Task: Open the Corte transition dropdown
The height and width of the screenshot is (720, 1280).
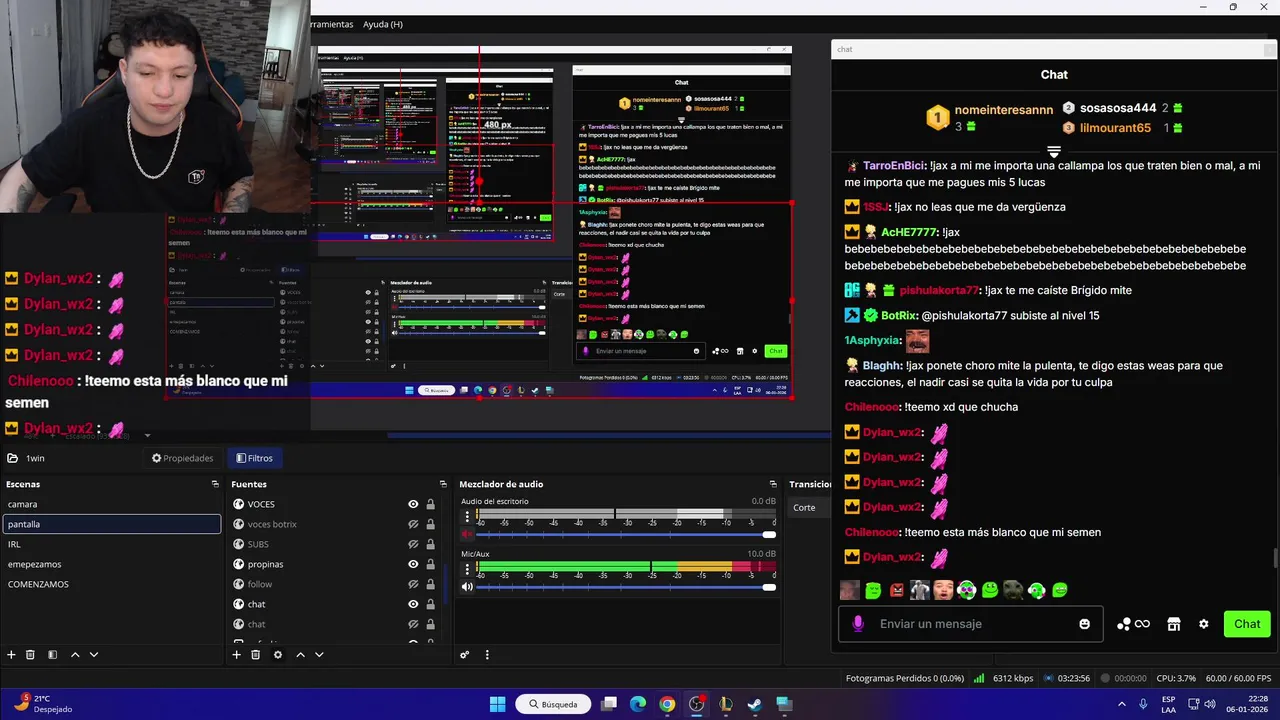Action: coord(810,508)
